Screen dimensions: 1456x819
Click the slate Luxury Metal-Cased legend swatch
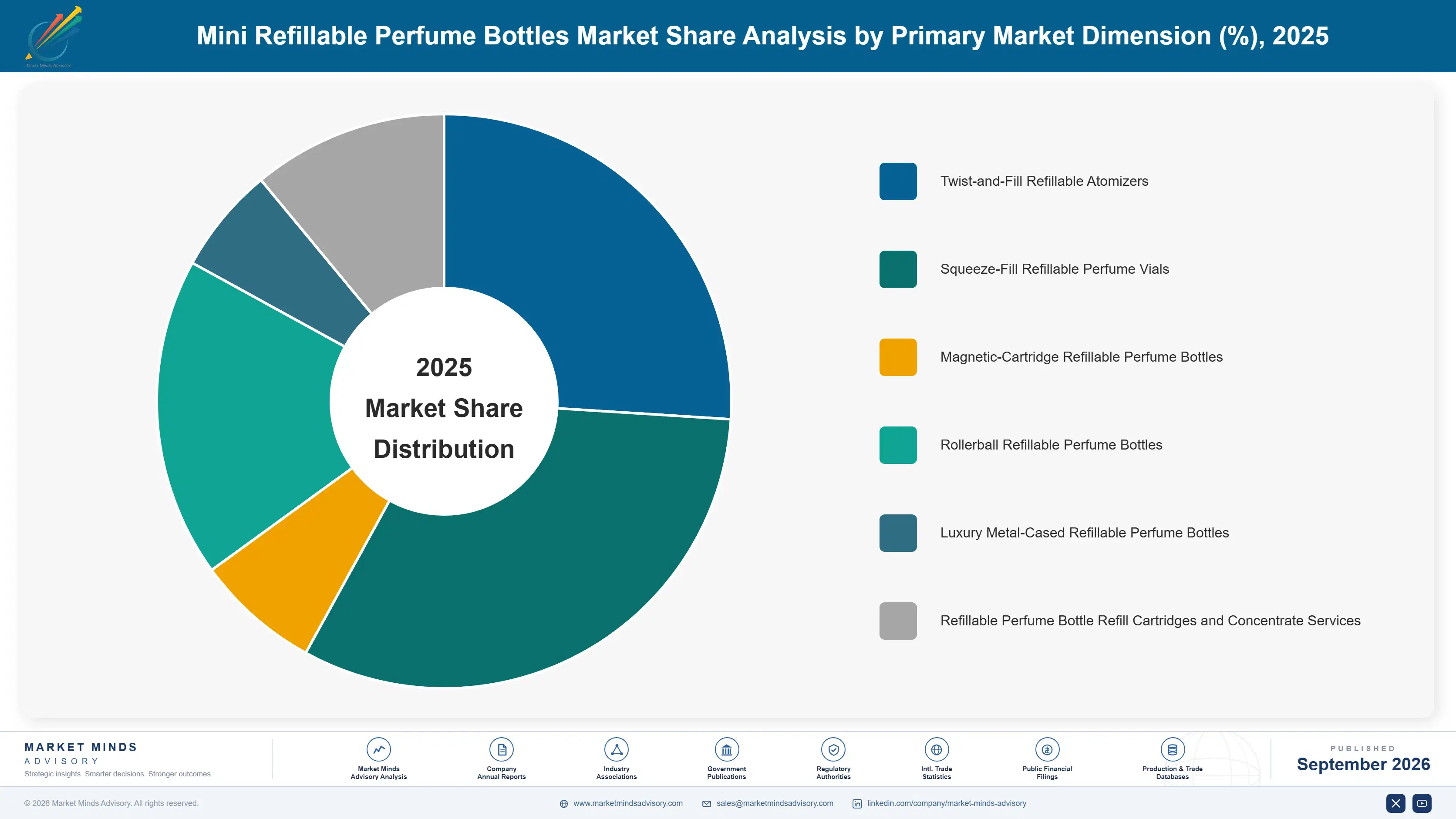[897, 533]
